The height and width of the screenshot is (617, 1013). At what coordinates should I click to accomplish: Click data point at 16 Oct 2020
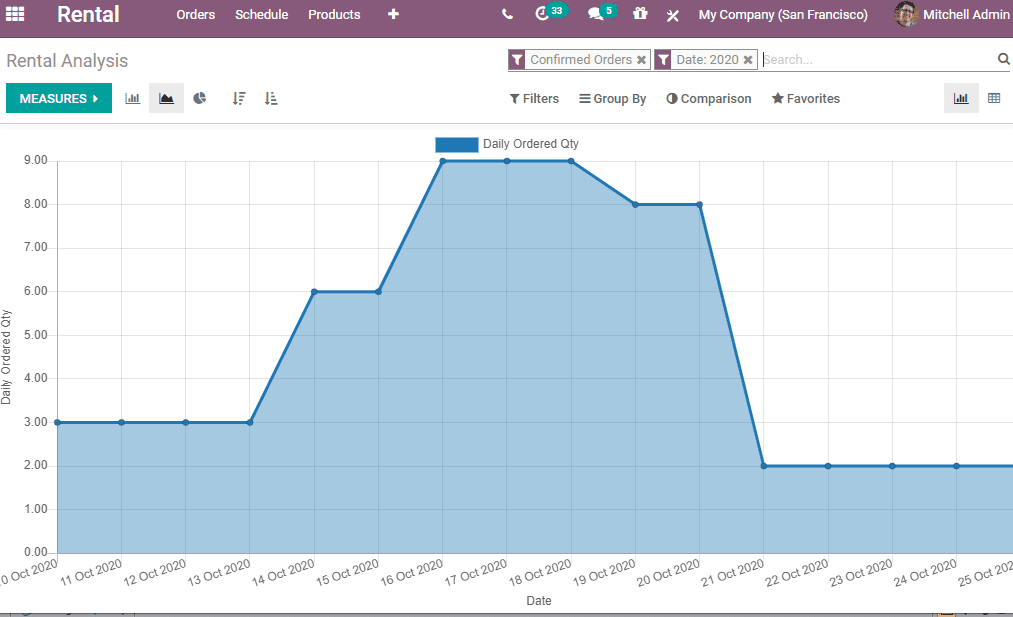pyautogui.click(x=443, y=161)
